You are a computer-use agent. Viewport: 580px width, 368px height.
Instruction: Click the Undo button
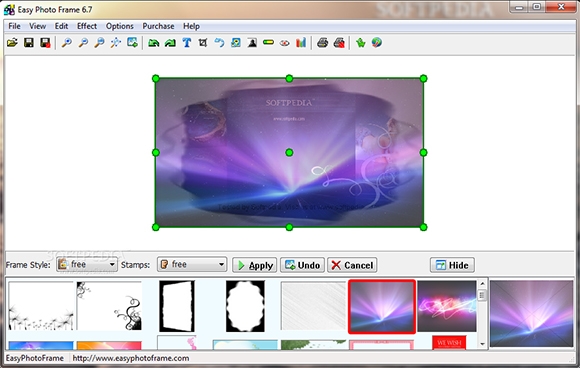click(x=302, y=265)
